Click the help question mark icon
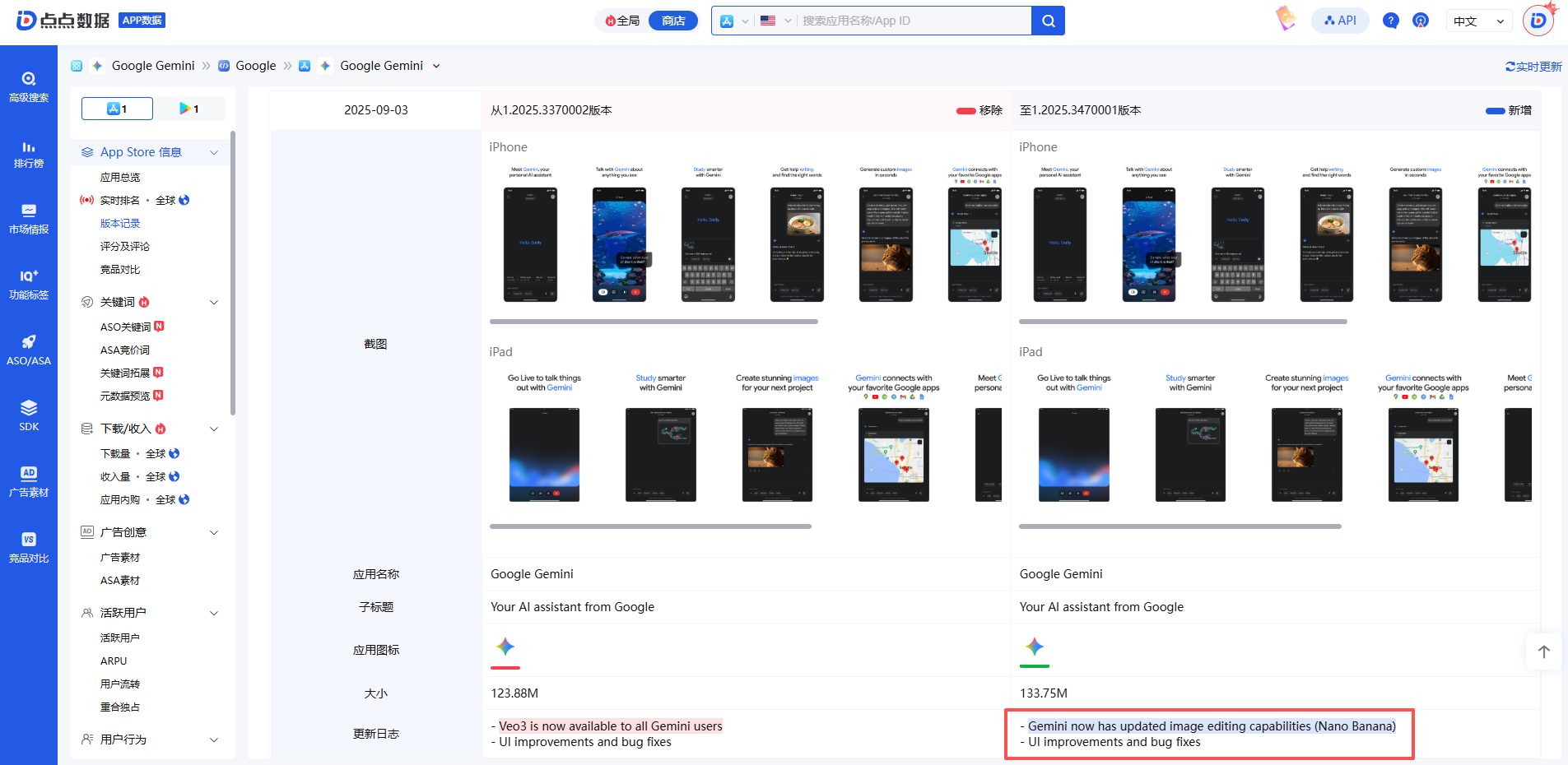This screenshot has width=1568, height=765. (x=1390, y=21)
